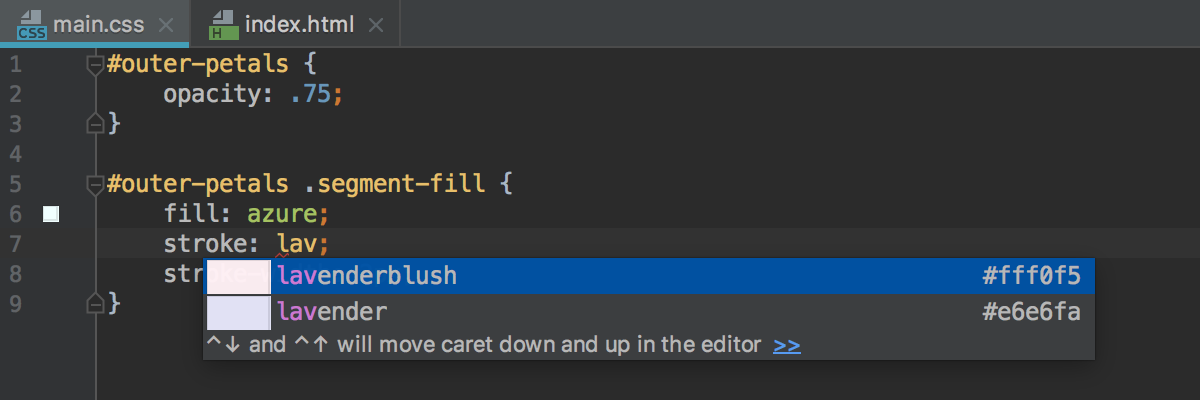The height and width of the screenshot is (400, 1200).
Task: Click line number 4 in the gutter
Action: (x=14, y=155)
